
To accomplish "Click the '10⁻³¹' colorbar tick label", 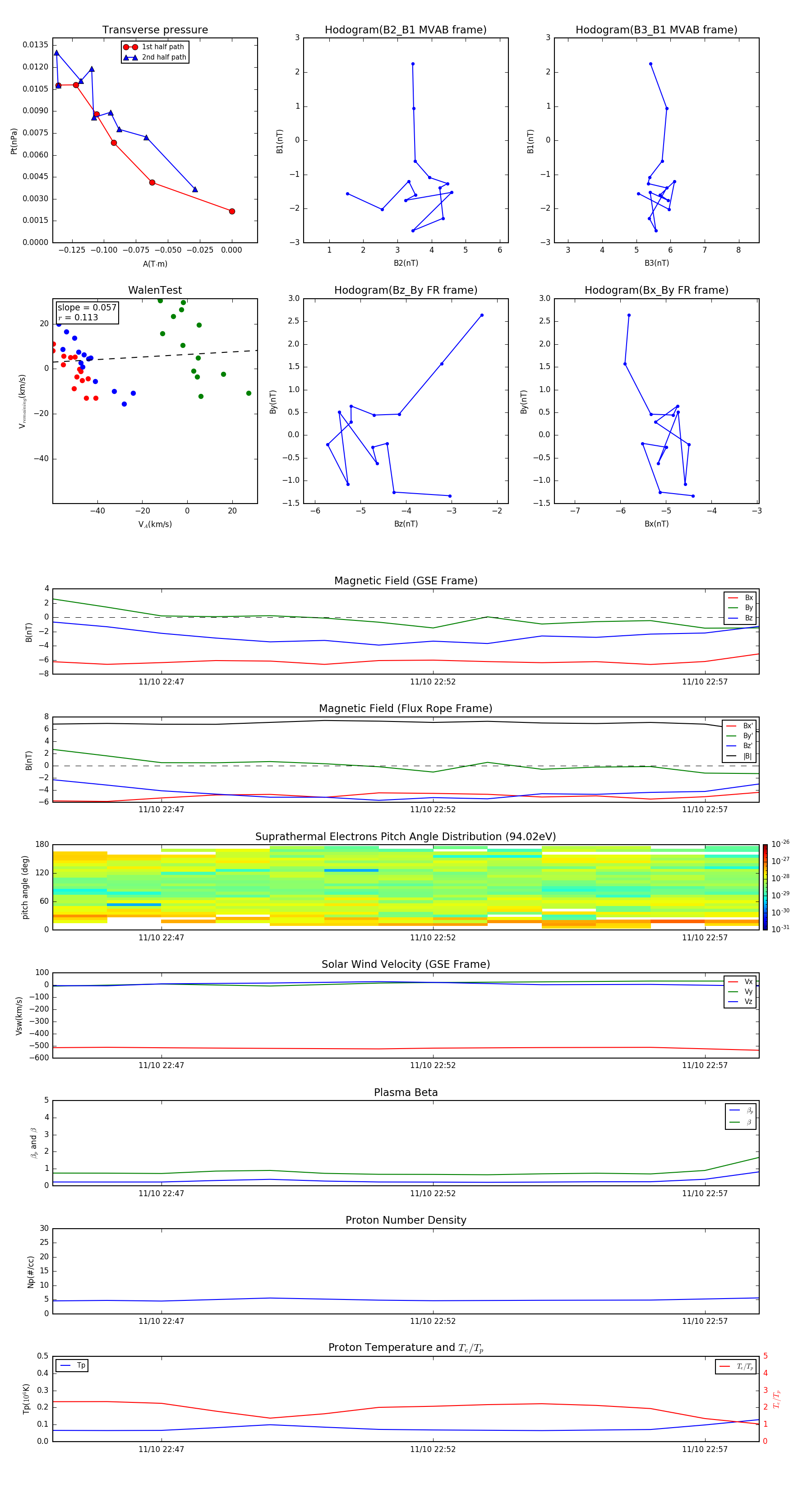I will (781, 929).
